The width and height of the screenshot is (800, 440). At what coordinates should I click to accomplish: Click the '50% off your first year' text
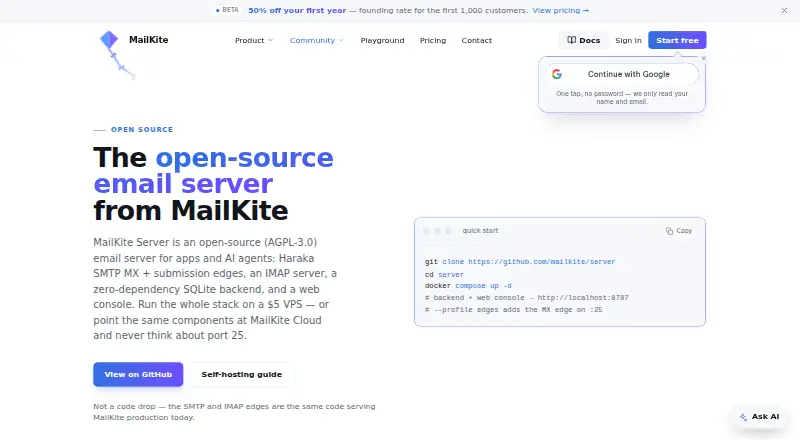(x=297, y=10)
